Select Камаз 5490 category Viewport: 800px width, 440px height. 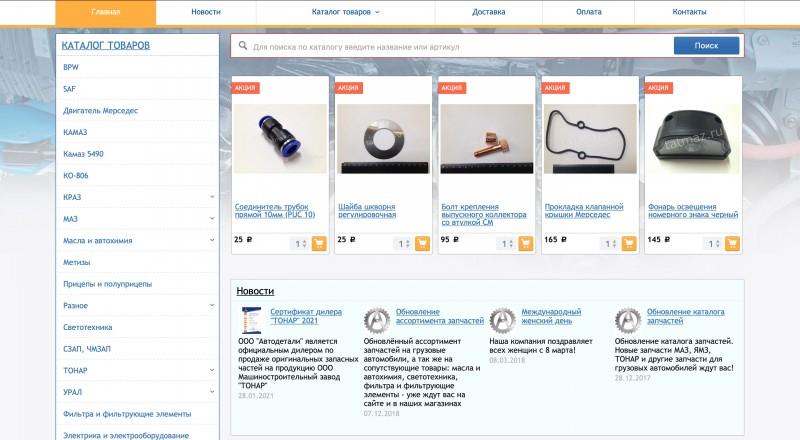click(x=83, y=154)
